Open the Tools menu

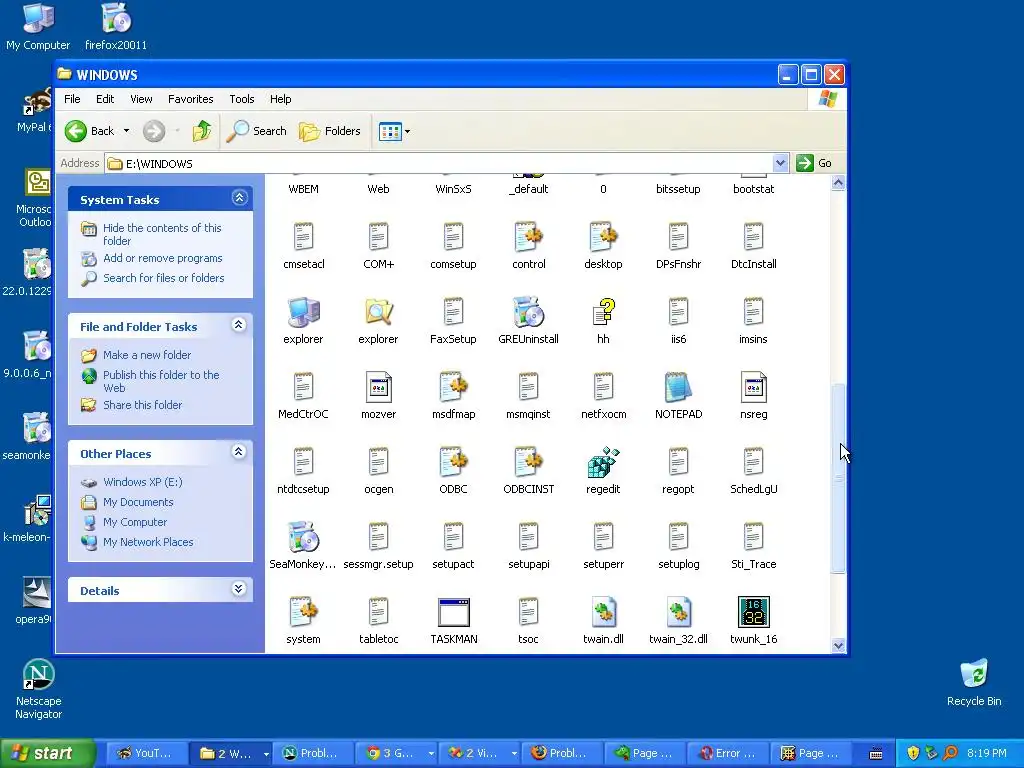242,99
